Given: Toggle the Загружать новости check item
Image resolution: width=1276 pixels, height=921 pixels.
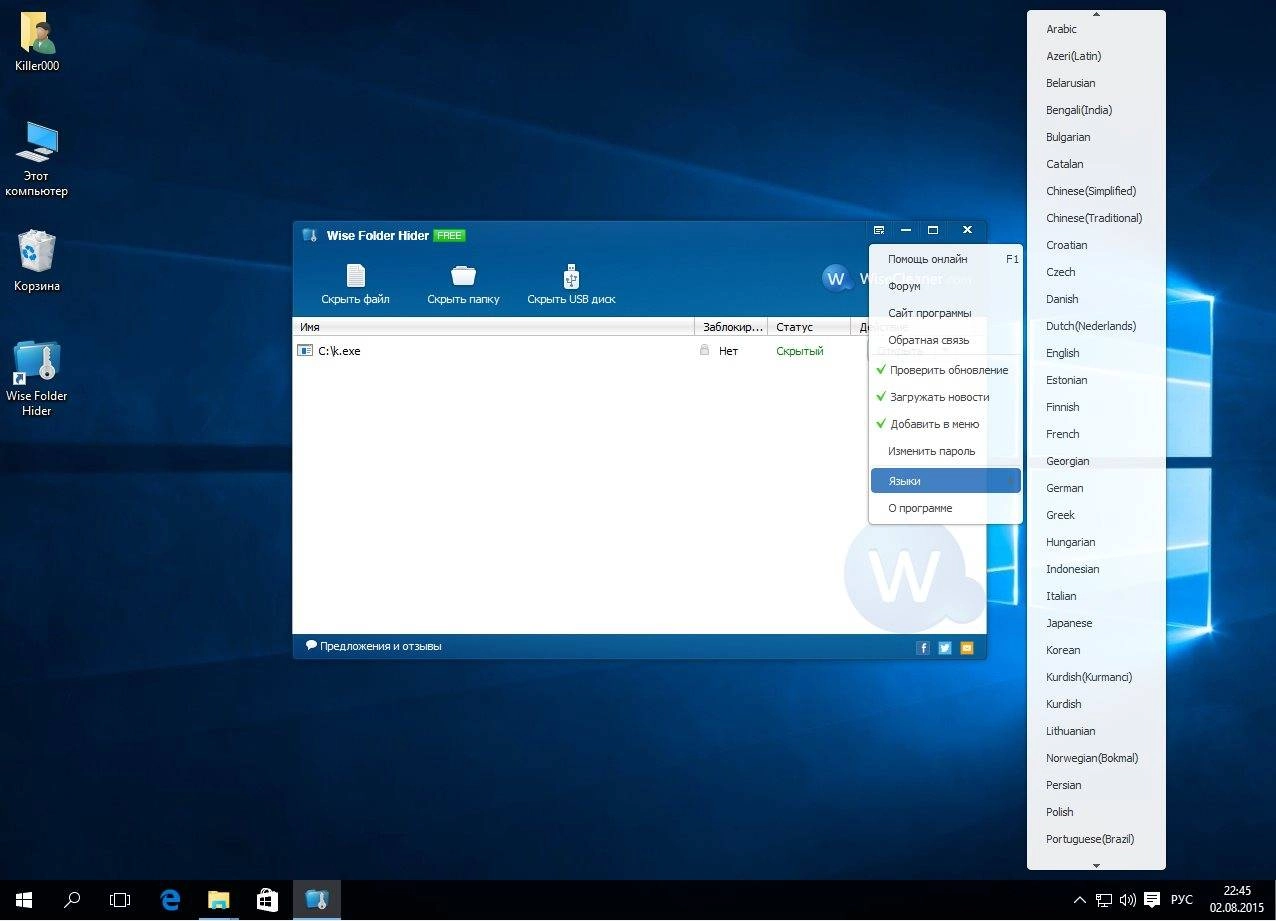Looking at the screenshot, I should pyautogui.click(x=946, y=397).
